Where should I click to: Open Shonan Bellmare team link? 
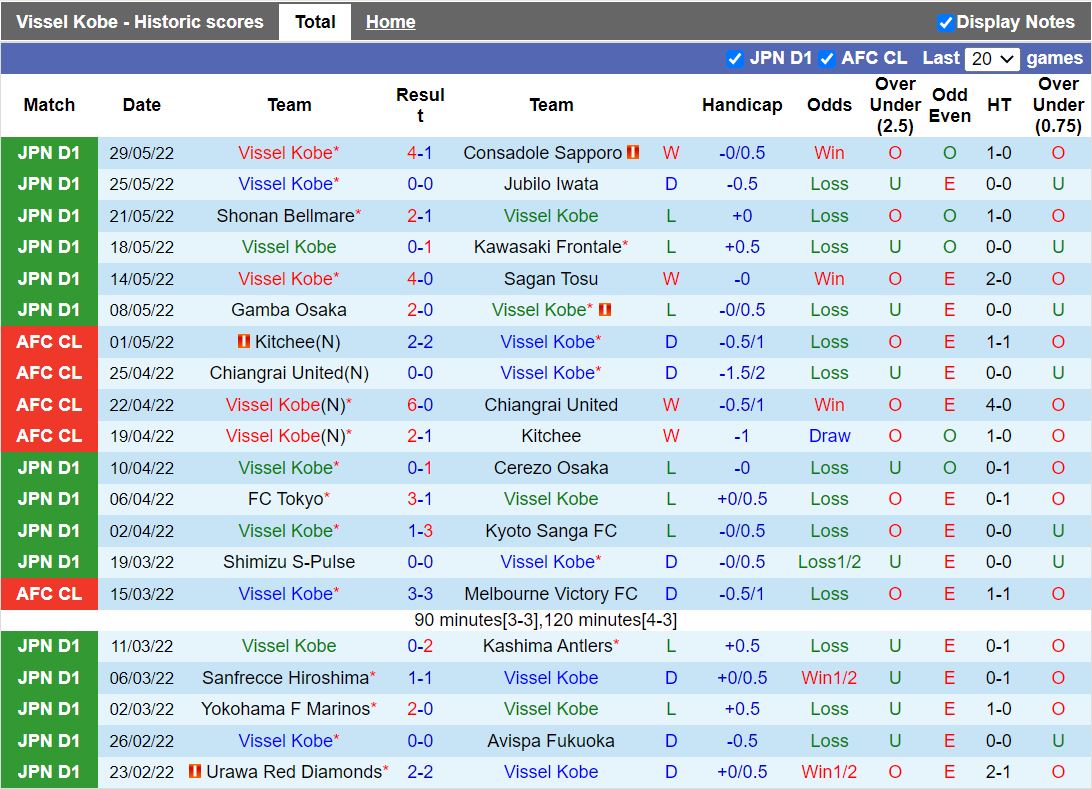click(285, 216)
